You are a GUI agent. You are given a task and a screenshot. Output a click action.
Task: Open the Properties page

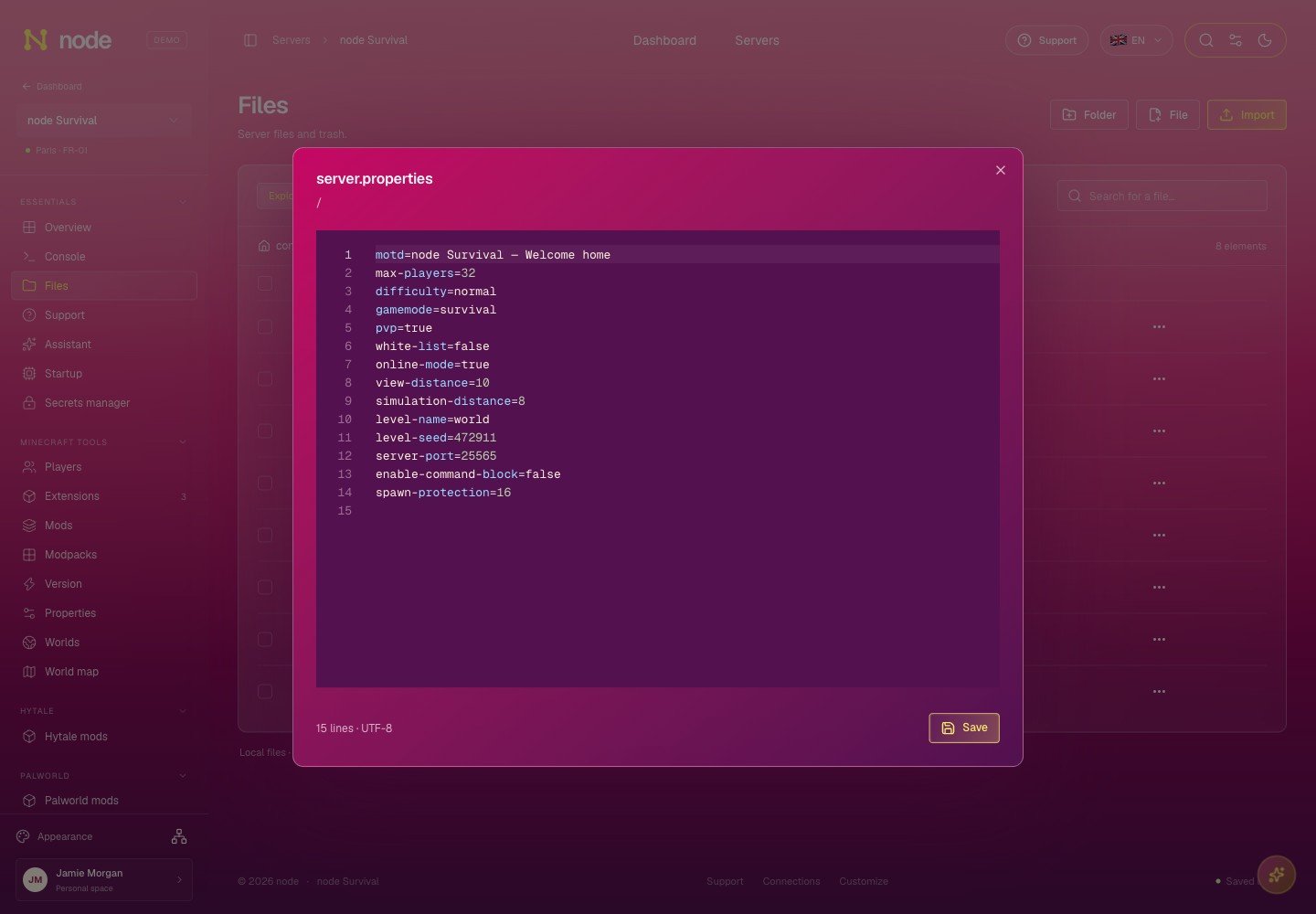104,613
